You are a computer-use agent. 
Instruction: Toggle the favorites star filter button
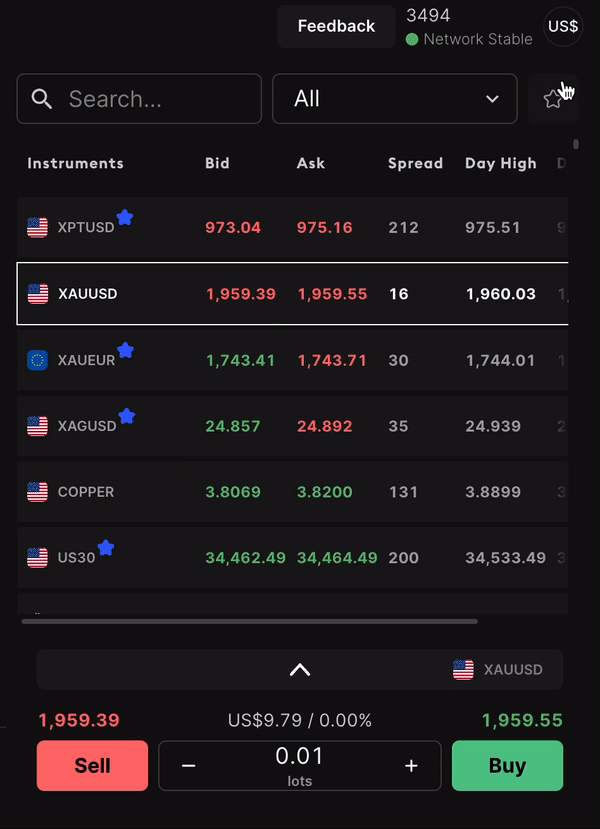[x=552, y=99]
